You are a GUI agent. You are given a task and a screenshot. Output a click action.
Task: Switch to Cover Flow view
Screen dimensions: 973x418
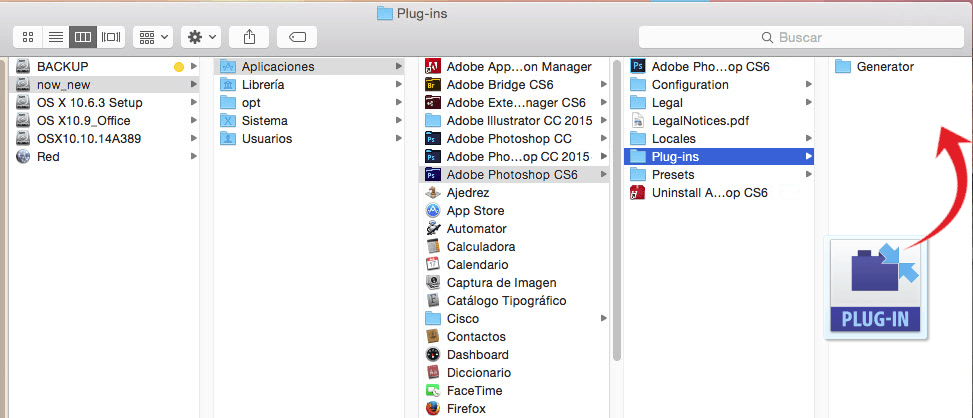tap(111, 37)
